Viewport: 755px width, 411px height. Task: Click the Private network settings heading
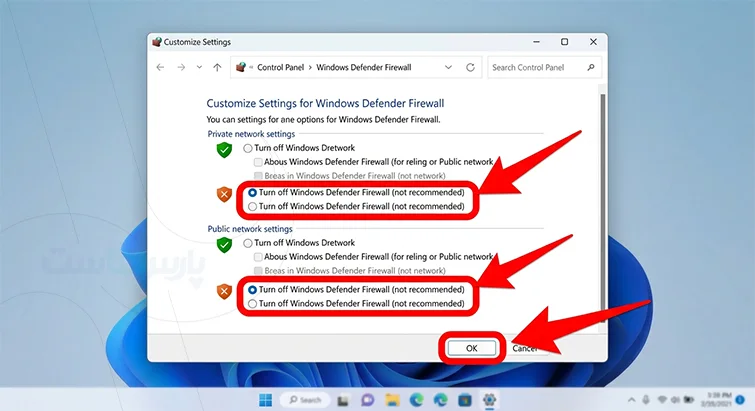(251, 134)
